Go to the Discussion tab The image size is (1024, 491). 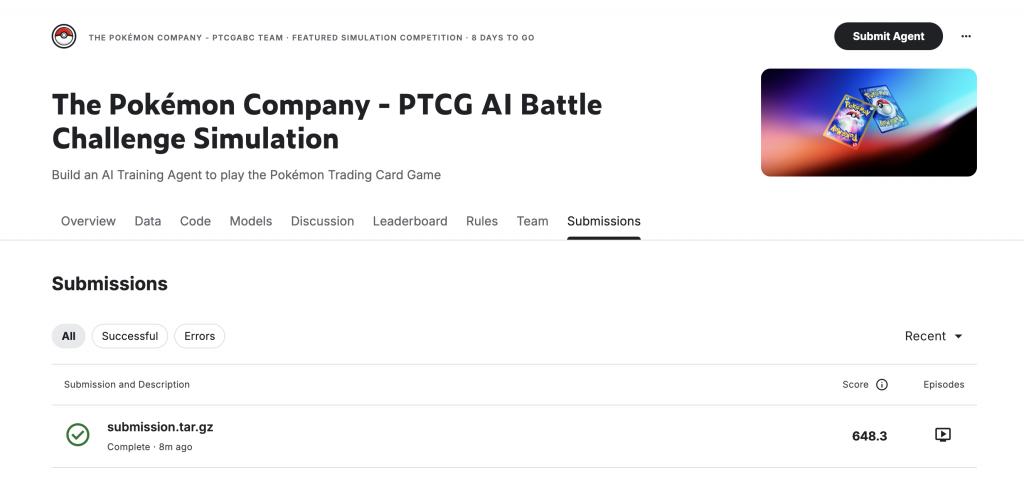[x=323, y=221]
